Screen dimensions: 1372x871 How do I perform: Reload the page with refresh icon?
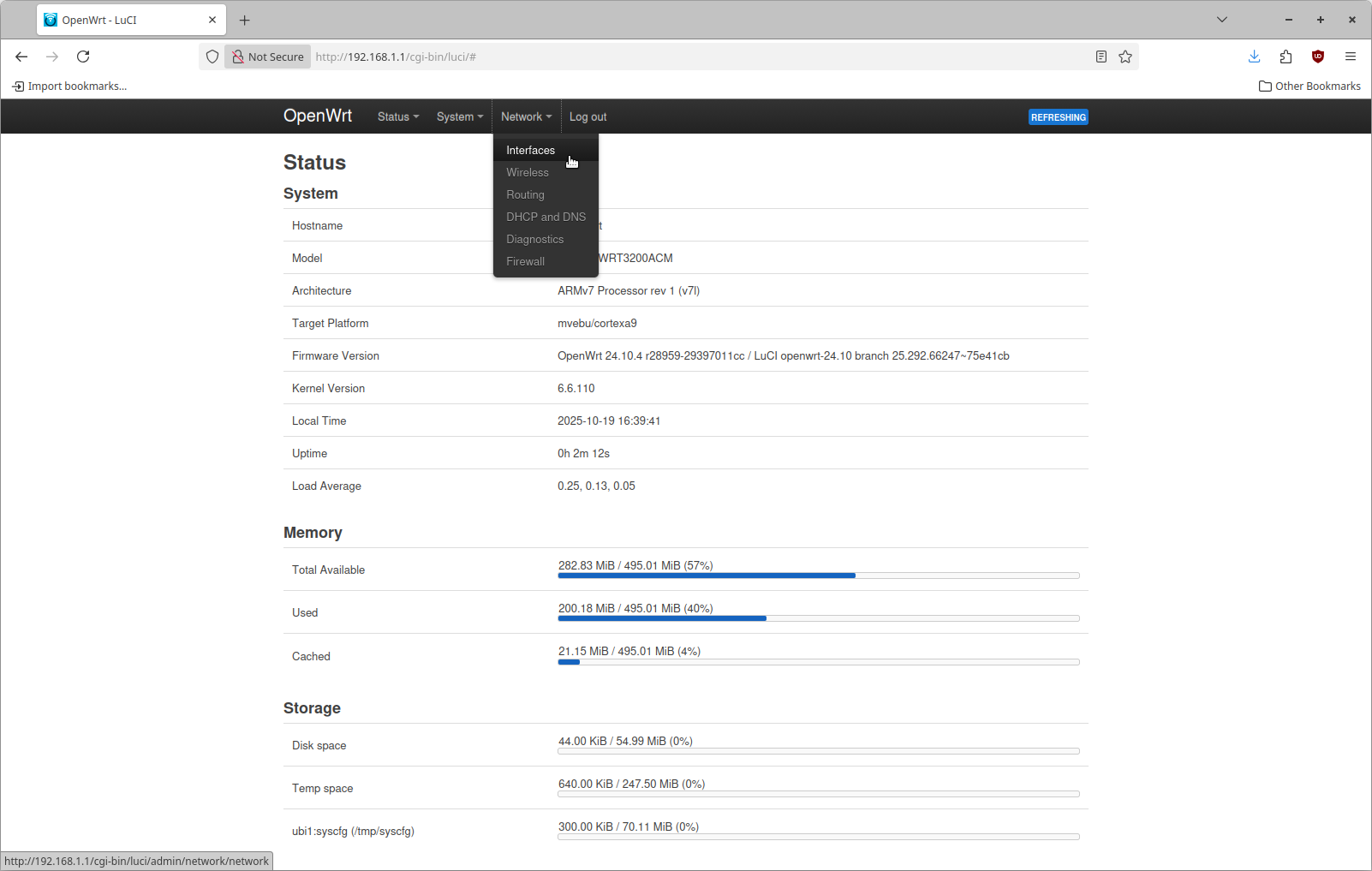[83, 57]
